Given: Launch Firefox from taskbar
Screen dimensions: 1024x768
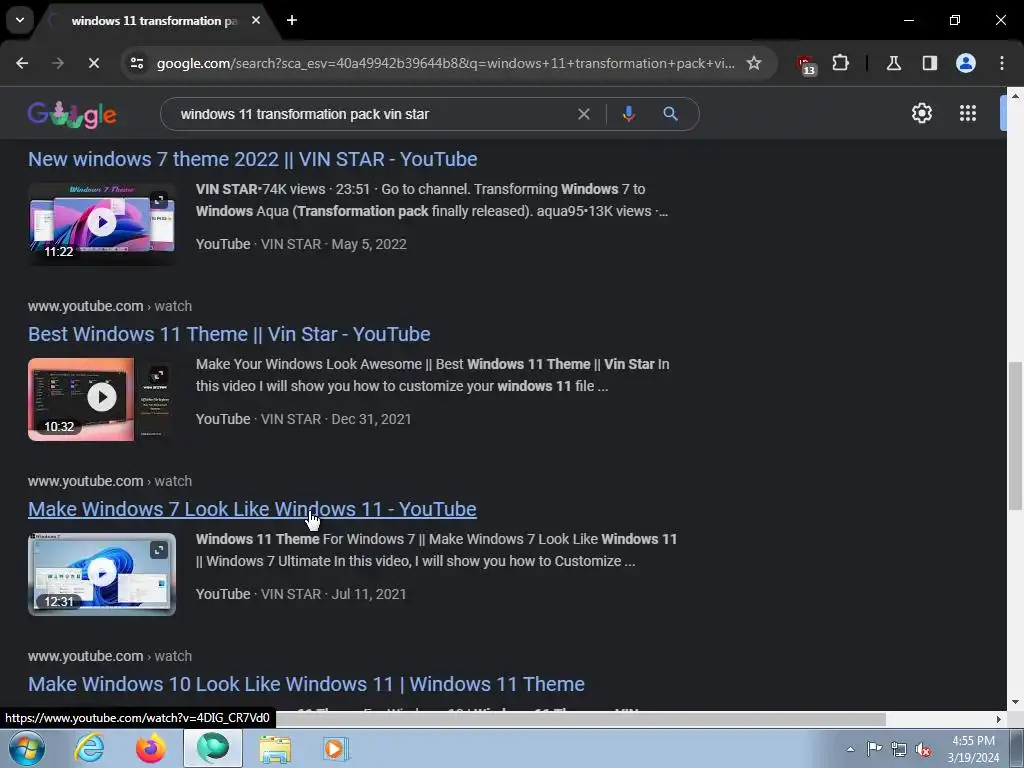Looking at the screenshot, I should click(x=150, y=748).
